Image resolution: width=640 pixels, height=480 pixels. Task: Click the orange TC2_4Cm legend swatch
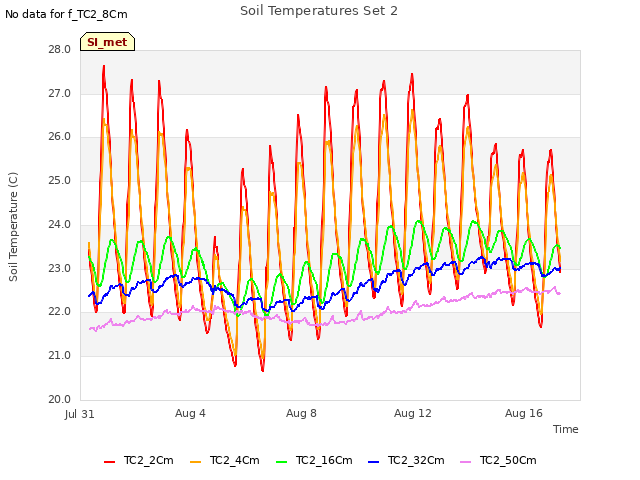(x=196, y=462)
